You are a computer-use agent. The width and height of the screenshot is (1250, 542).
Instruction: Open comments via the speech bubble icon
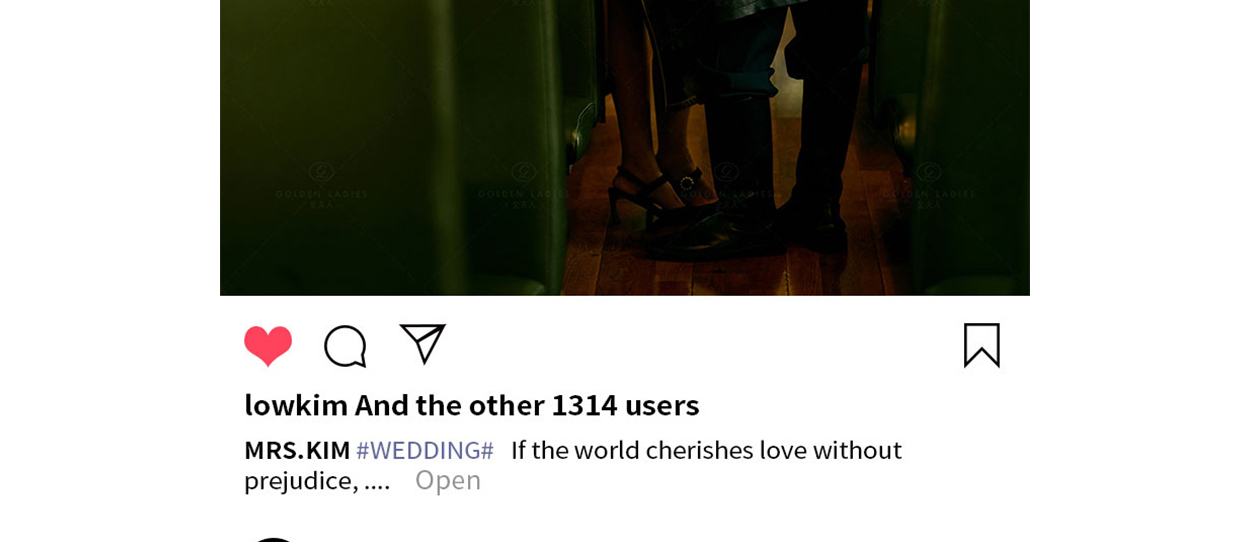tap(345, 346)
